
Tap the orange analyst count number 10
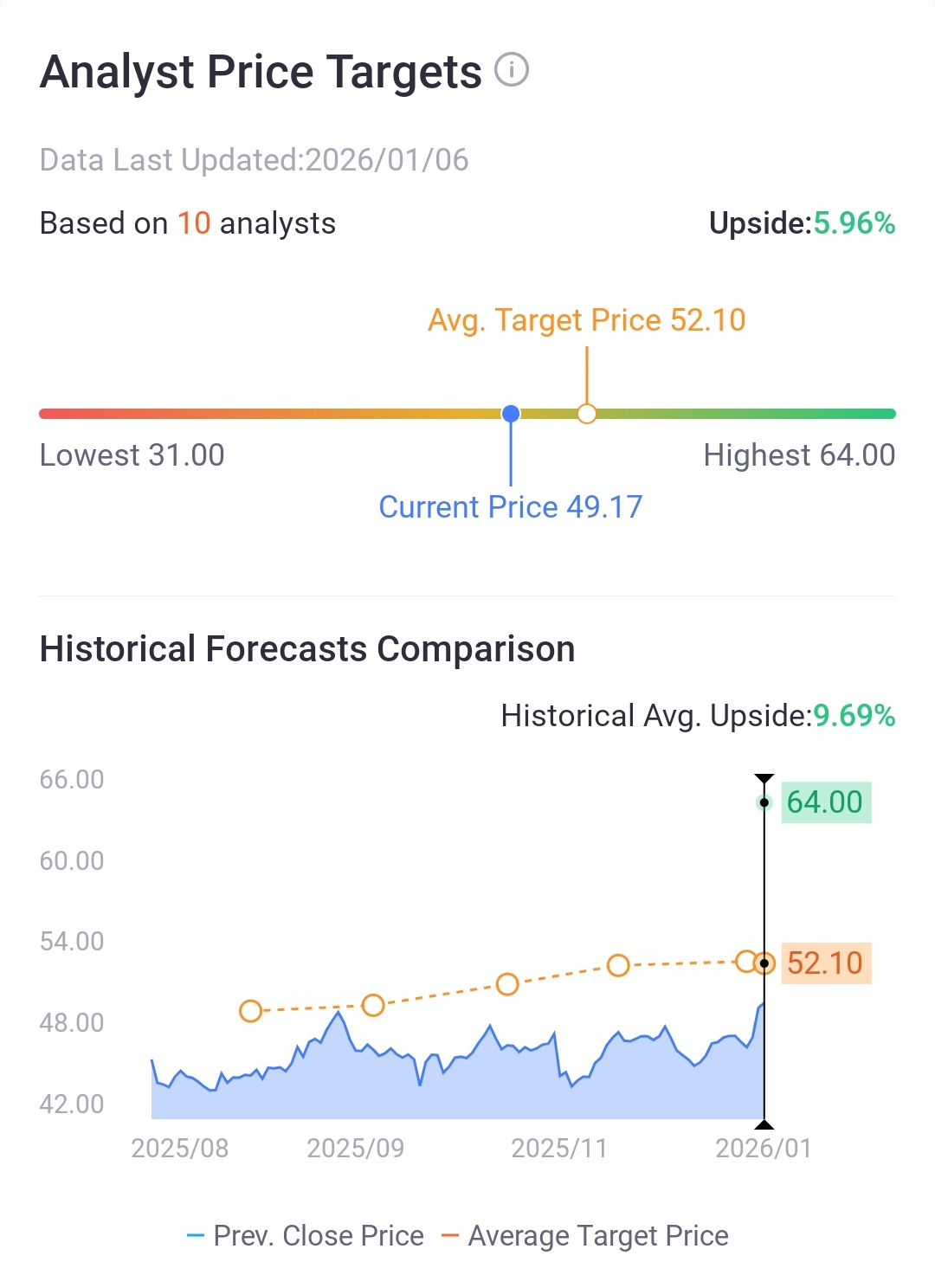tap(194, 223)
